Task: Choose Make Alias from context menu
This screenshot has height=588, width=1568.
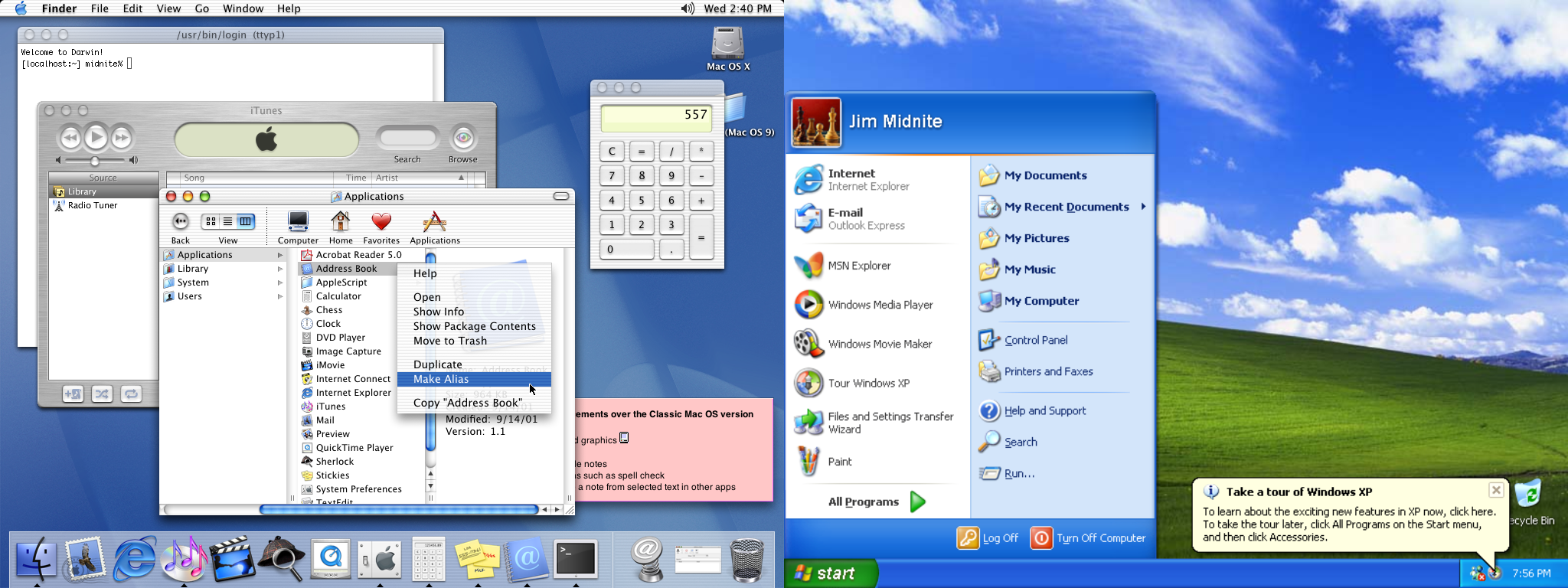Action: [x=474, y=379]
